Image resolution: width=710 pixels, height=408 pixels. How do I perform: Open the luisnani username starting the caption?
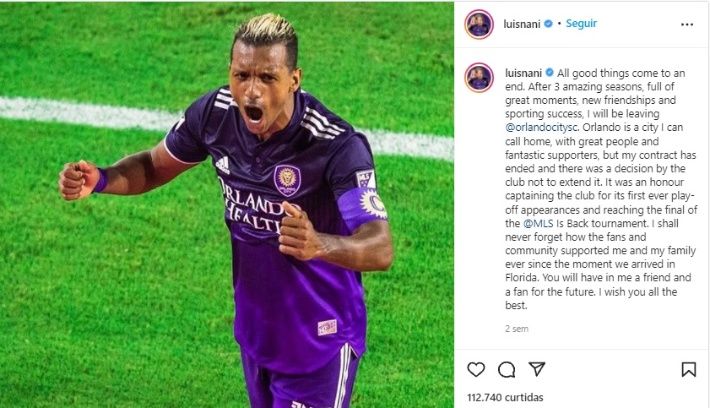[x=523, y=73]
